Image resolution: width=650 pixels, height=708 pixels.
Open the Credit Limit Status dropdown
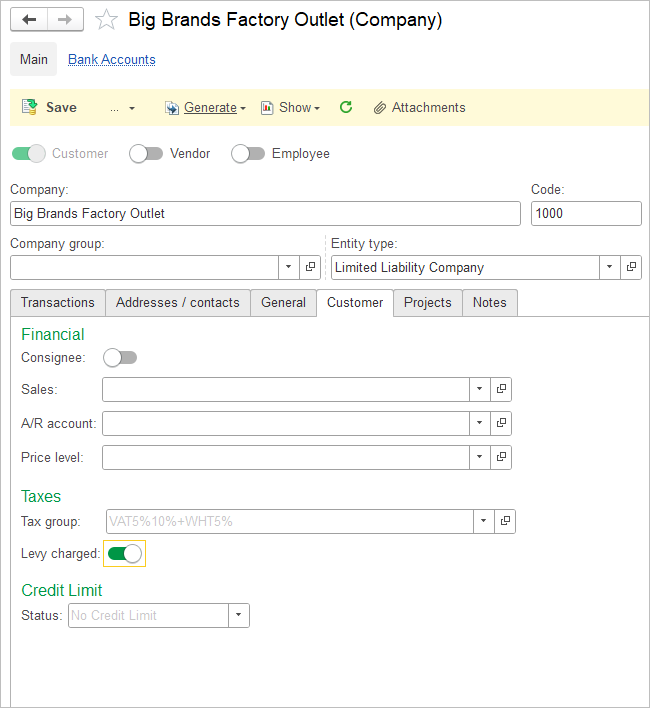point(239,615)
